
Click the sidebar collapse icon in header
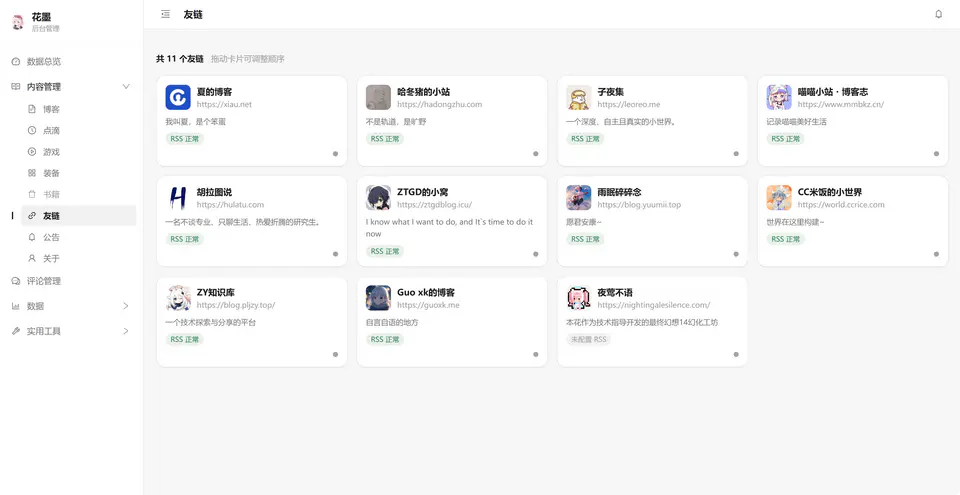[165, 14]
